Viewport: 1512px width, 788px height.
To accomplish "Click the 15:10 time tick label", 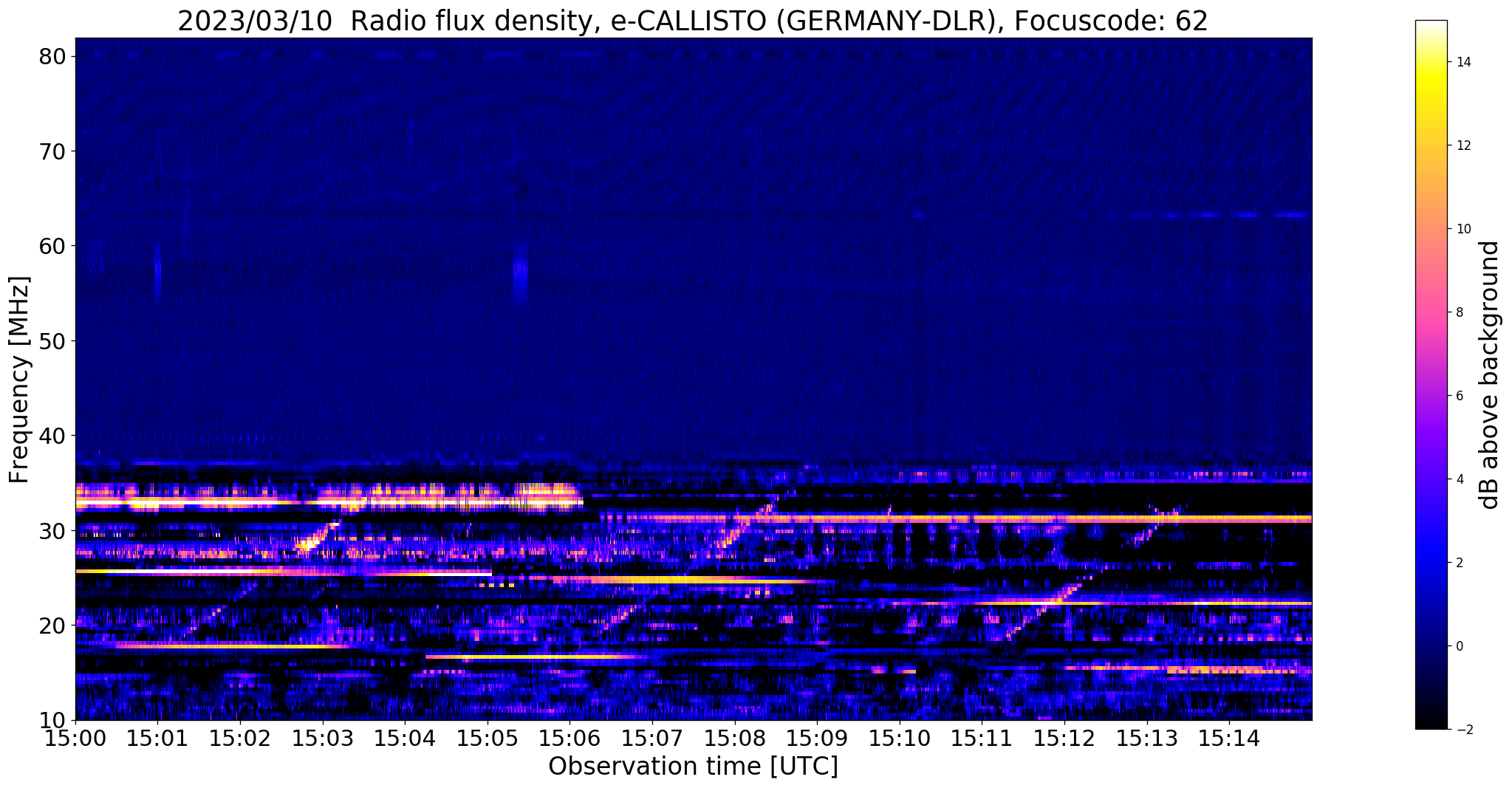I will click(x=900, y=738).
